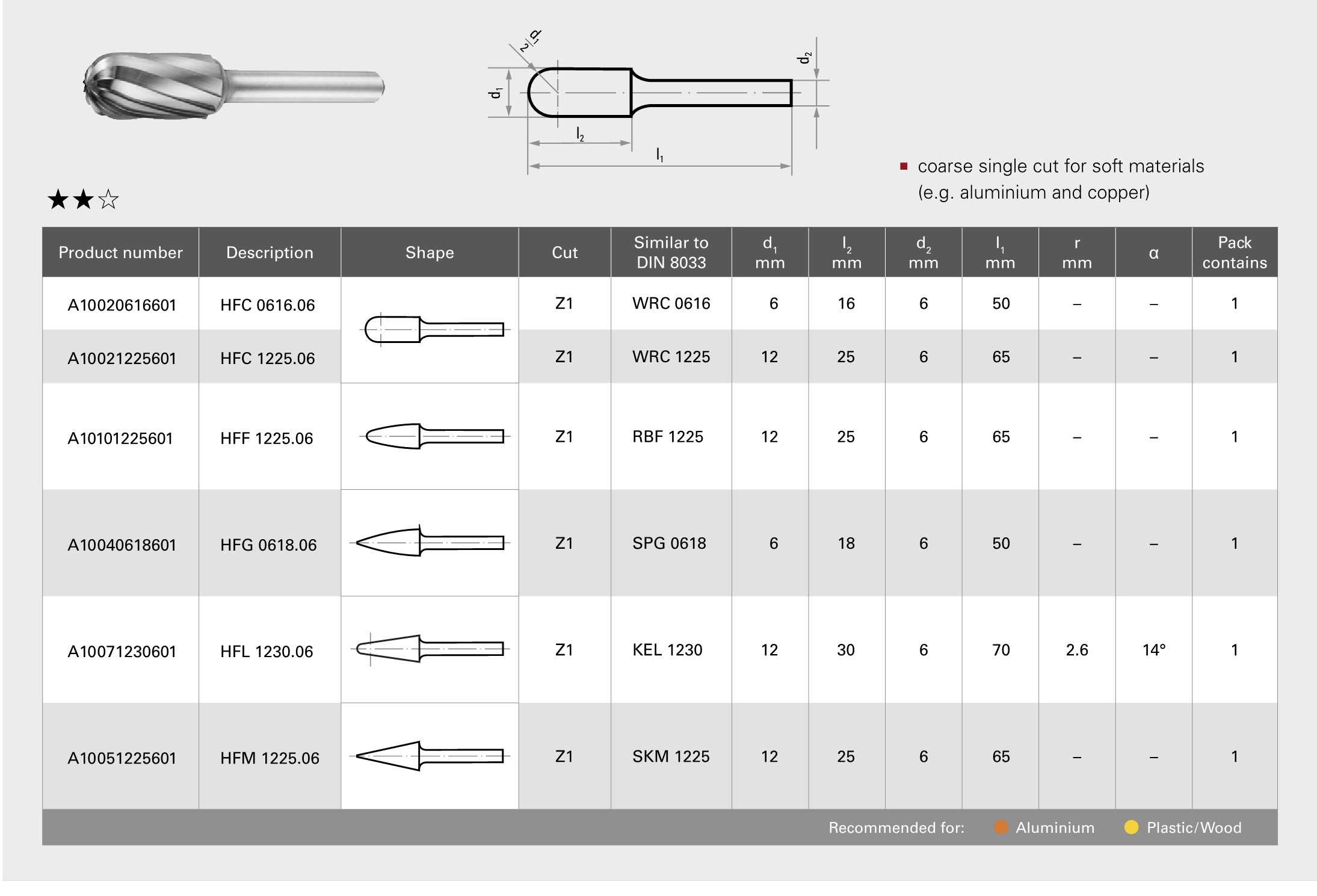Image resolution: width=1317 pixels, height=896 pixels.
Task: Click the orange Aluminium legend dot
Action: pos(1001,827)
